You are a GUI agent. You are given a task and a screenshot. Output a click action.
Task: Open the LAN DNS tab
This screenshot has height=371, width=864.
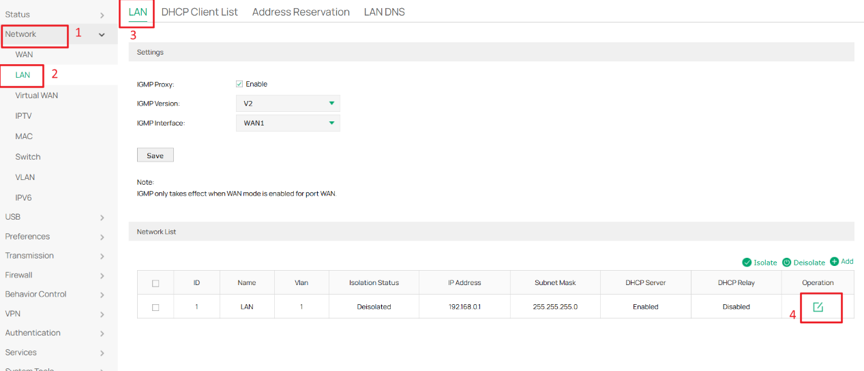point(384,12)
